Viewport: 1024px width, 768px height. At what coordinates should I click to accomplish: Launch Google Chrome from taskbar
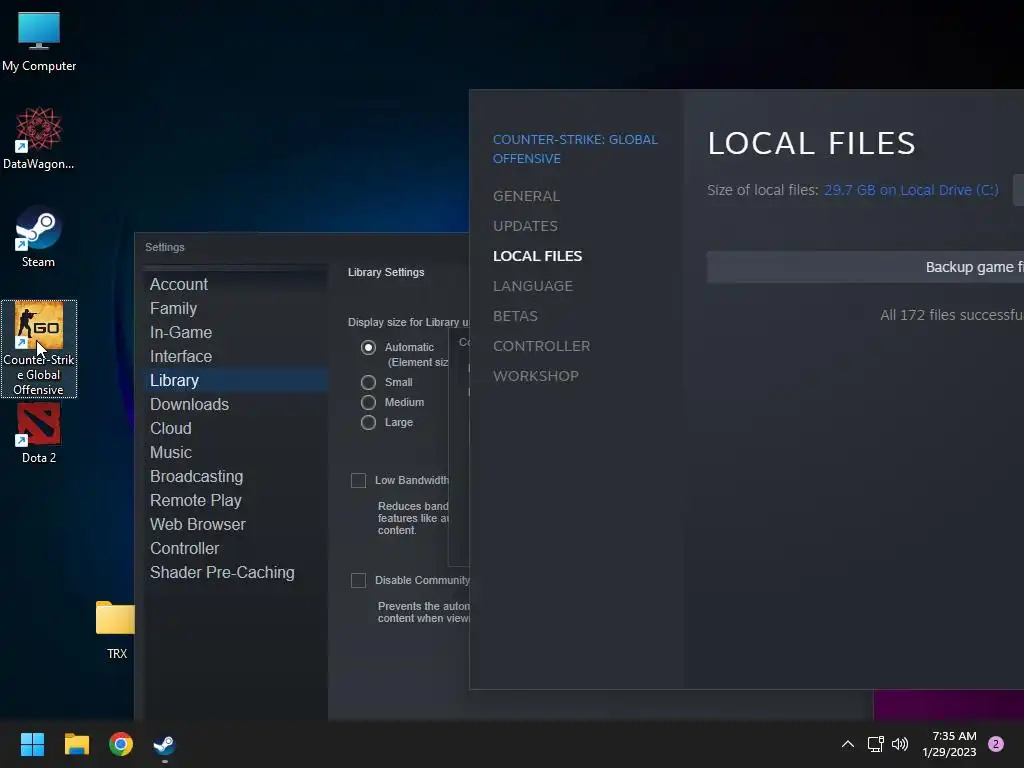pyautogui.click(x=121, y=744)
